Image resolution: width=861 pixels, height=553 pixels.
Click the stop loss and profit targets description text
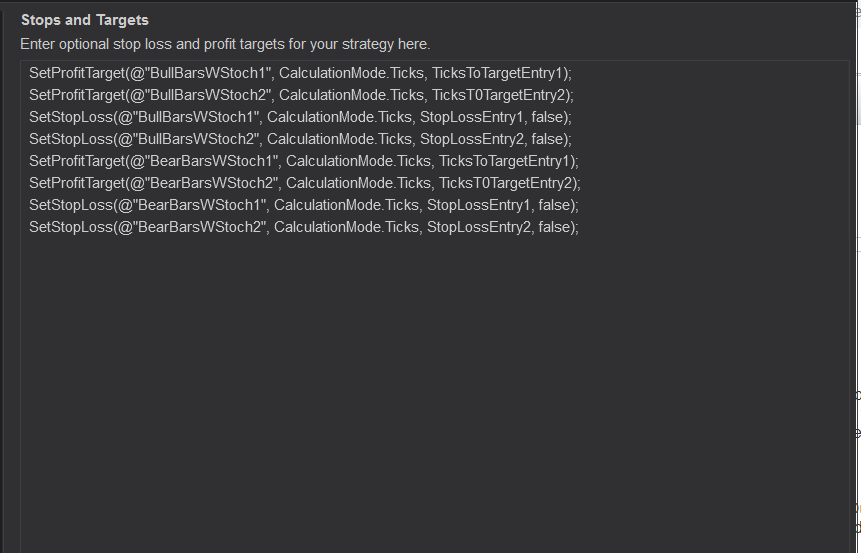coord(225,44)
